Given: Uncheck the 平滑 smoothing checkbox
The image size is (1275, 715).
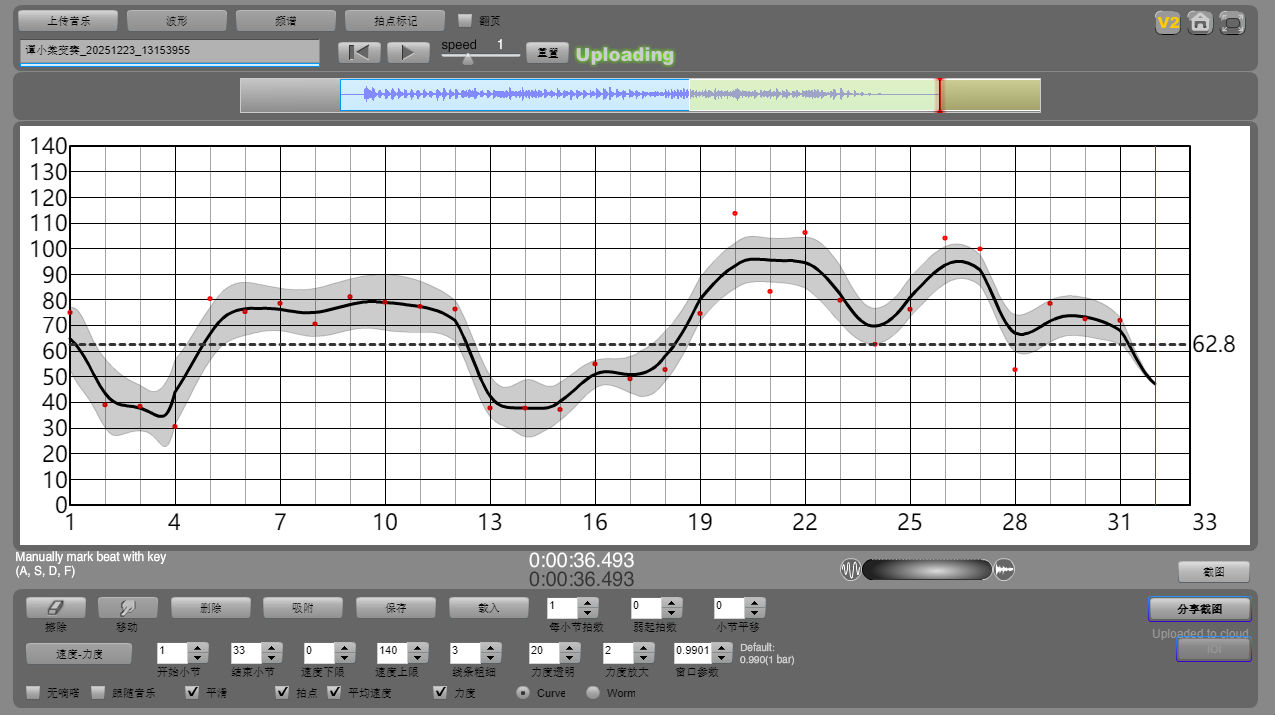Looking at the screenshot, I should pyautogui.click(x=193, y=693).
